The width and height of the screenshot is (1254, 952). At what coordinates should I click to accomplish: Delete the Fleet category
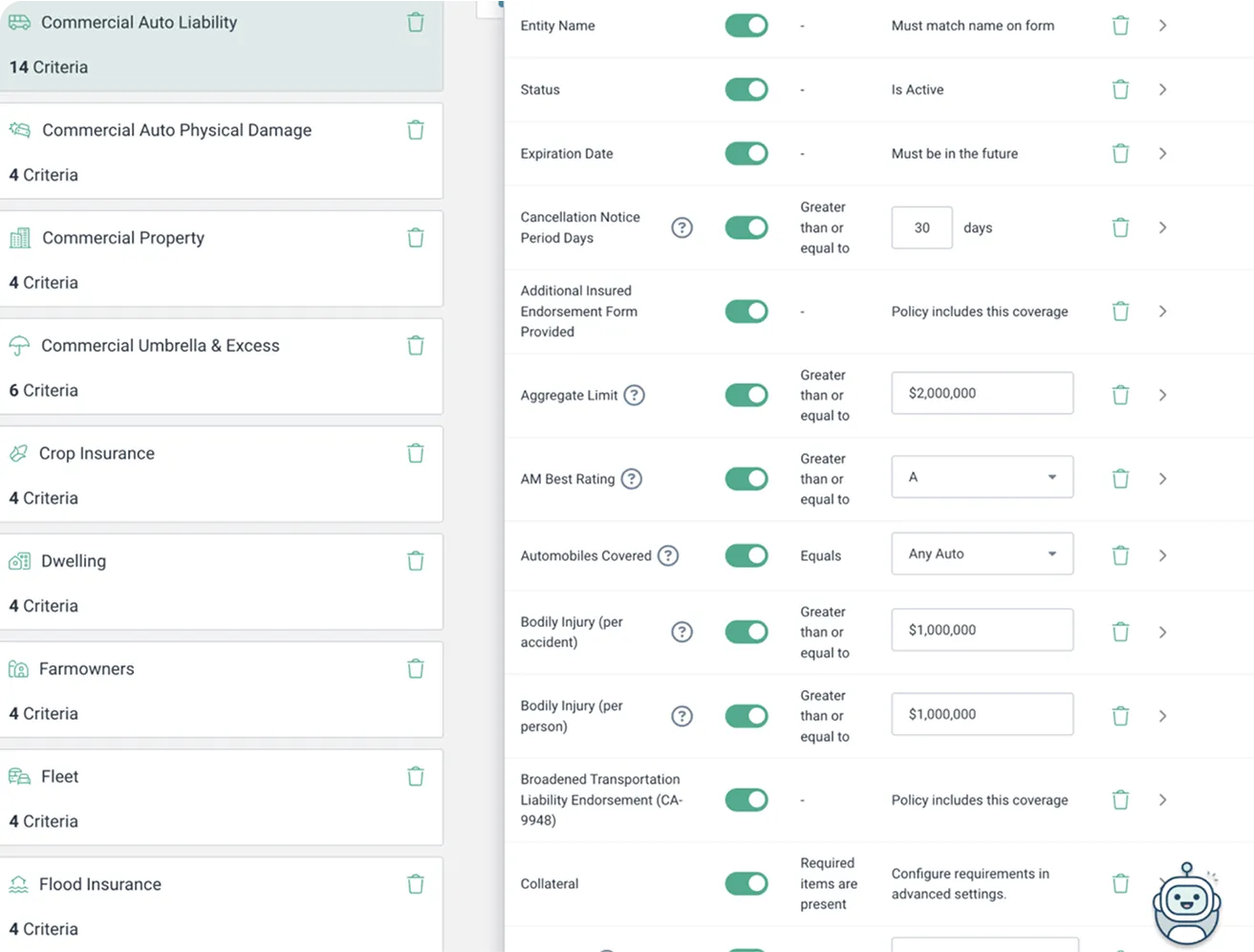[x=415, y=776]
